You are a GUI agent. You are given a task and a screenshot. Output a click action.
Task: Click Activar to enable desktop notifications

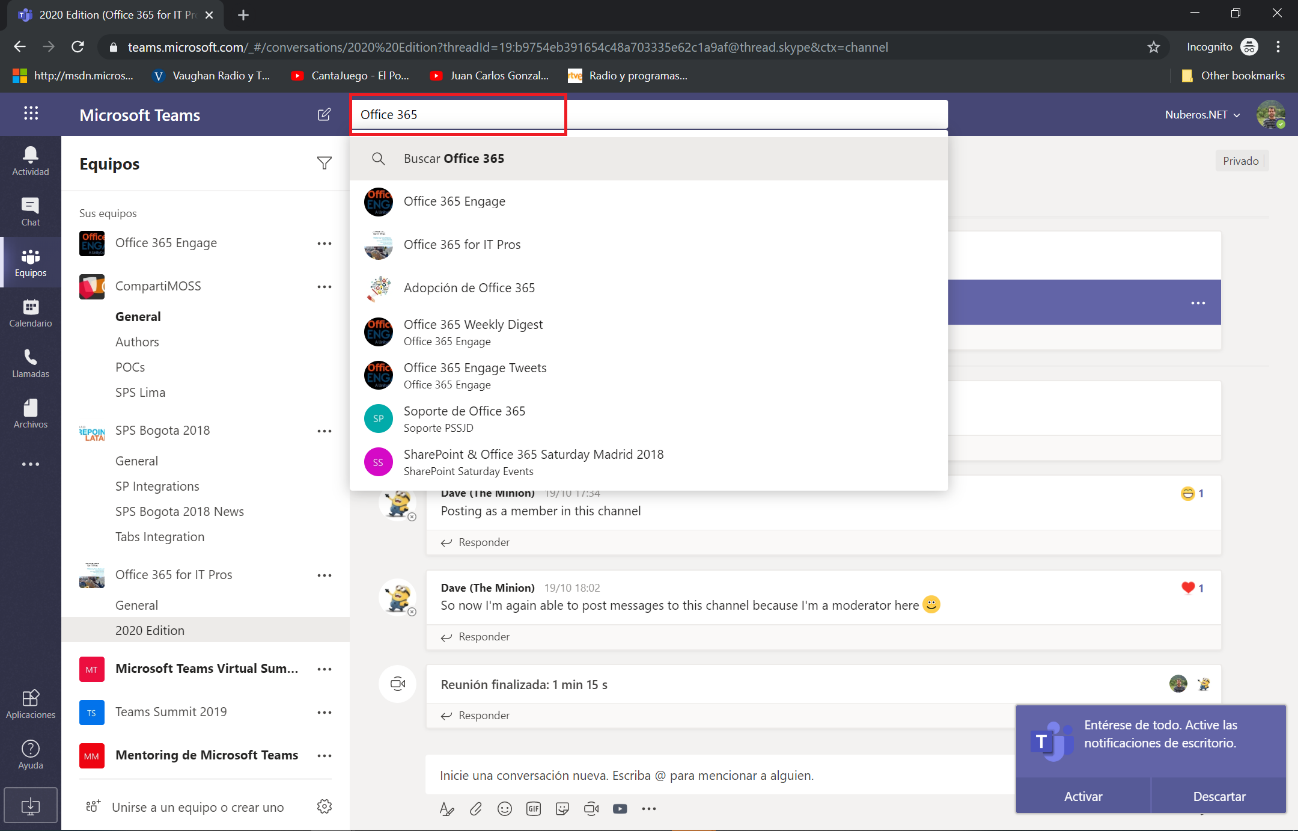coord(1083,796)
